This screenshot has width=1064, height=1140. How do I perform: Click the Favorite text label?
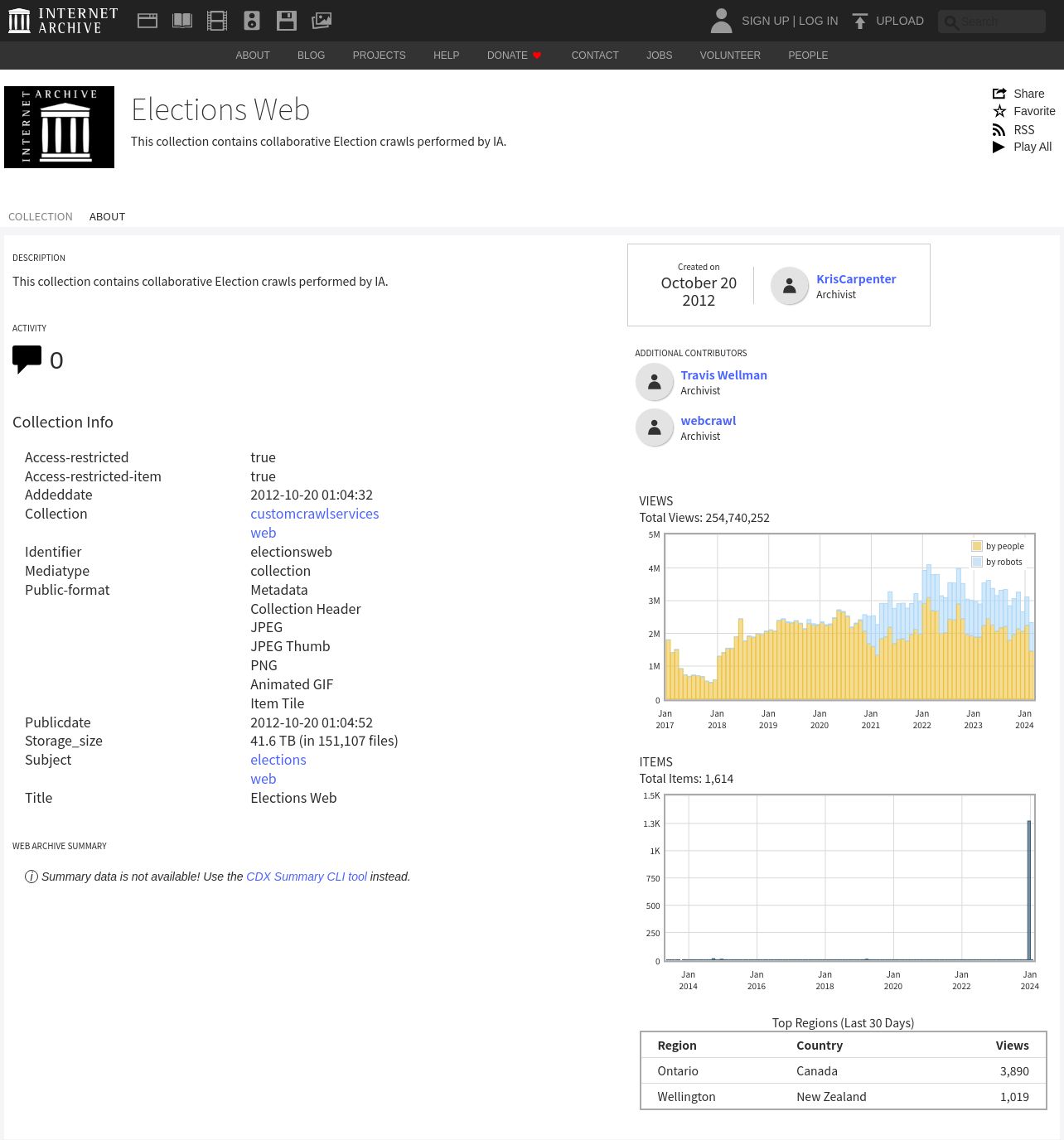click(1034, 111)
